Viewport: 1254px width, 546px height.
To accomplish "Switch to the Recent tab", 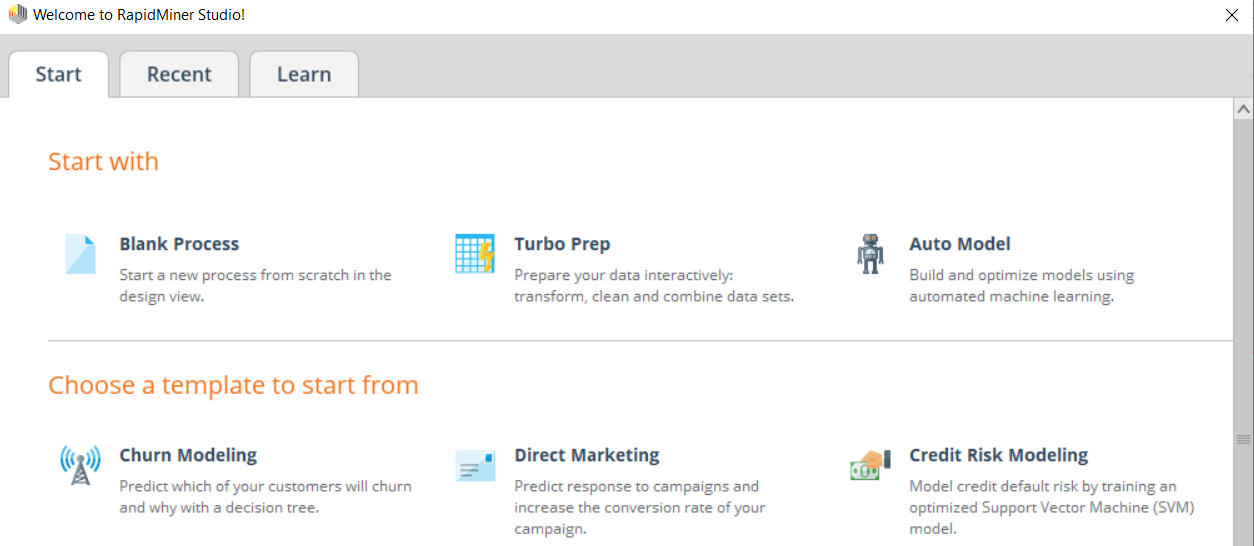I will (x=179, y=74).
